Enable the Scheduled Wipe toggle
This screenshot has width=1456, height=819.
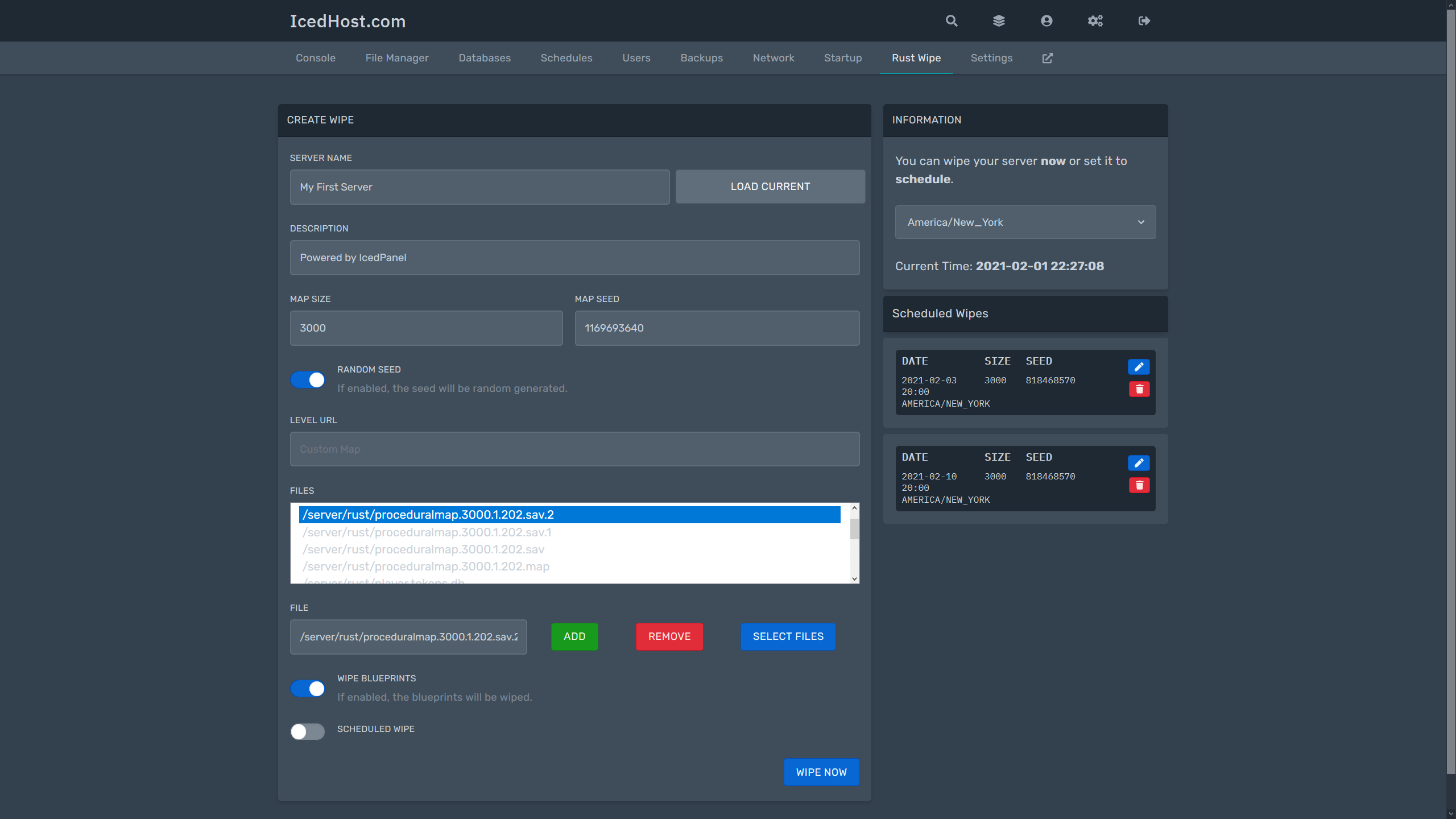[x=308, y=731]
